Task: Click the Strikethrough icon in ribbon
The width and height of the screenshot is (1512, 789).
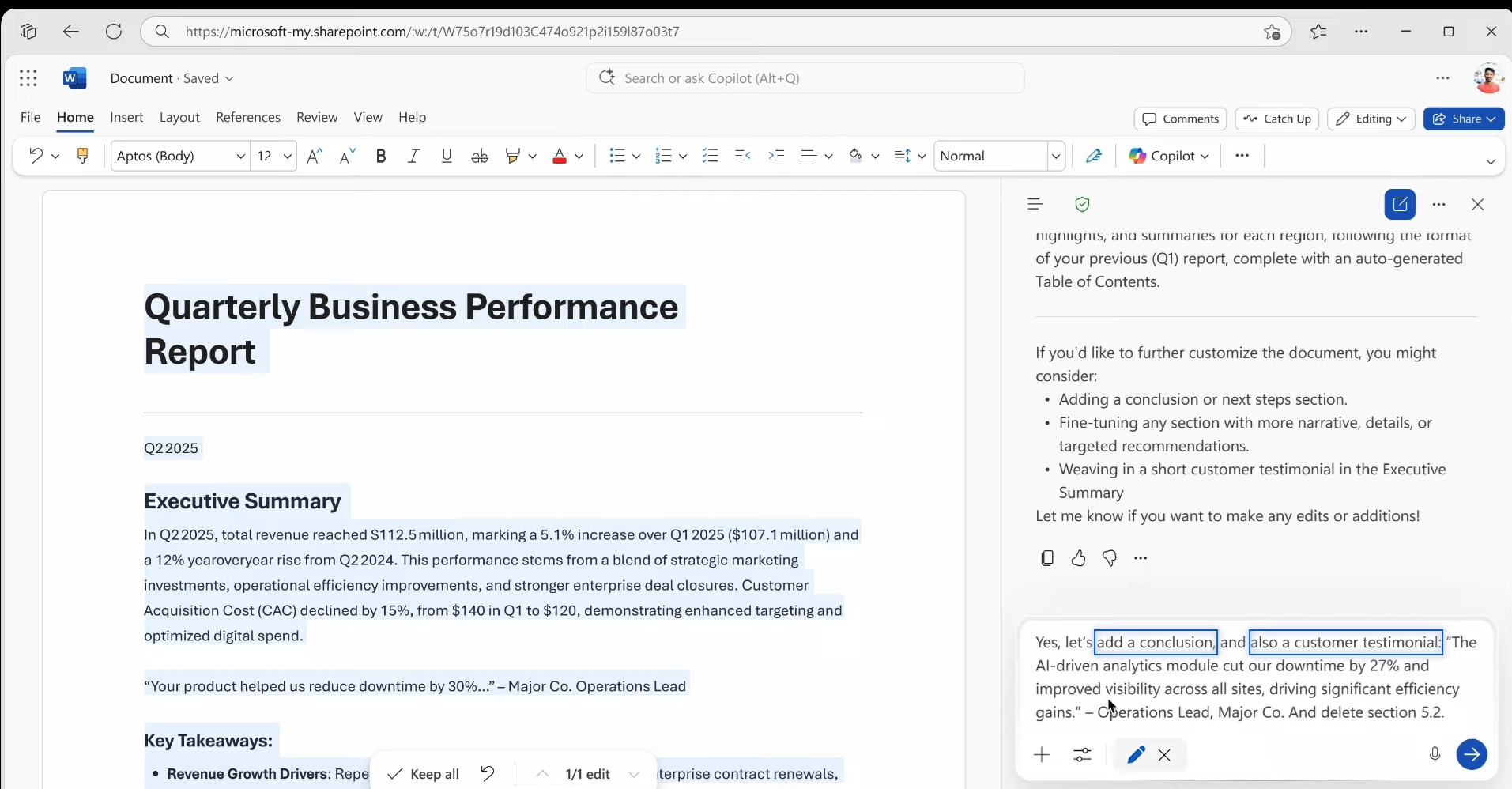Action: (x=480, y=156)
